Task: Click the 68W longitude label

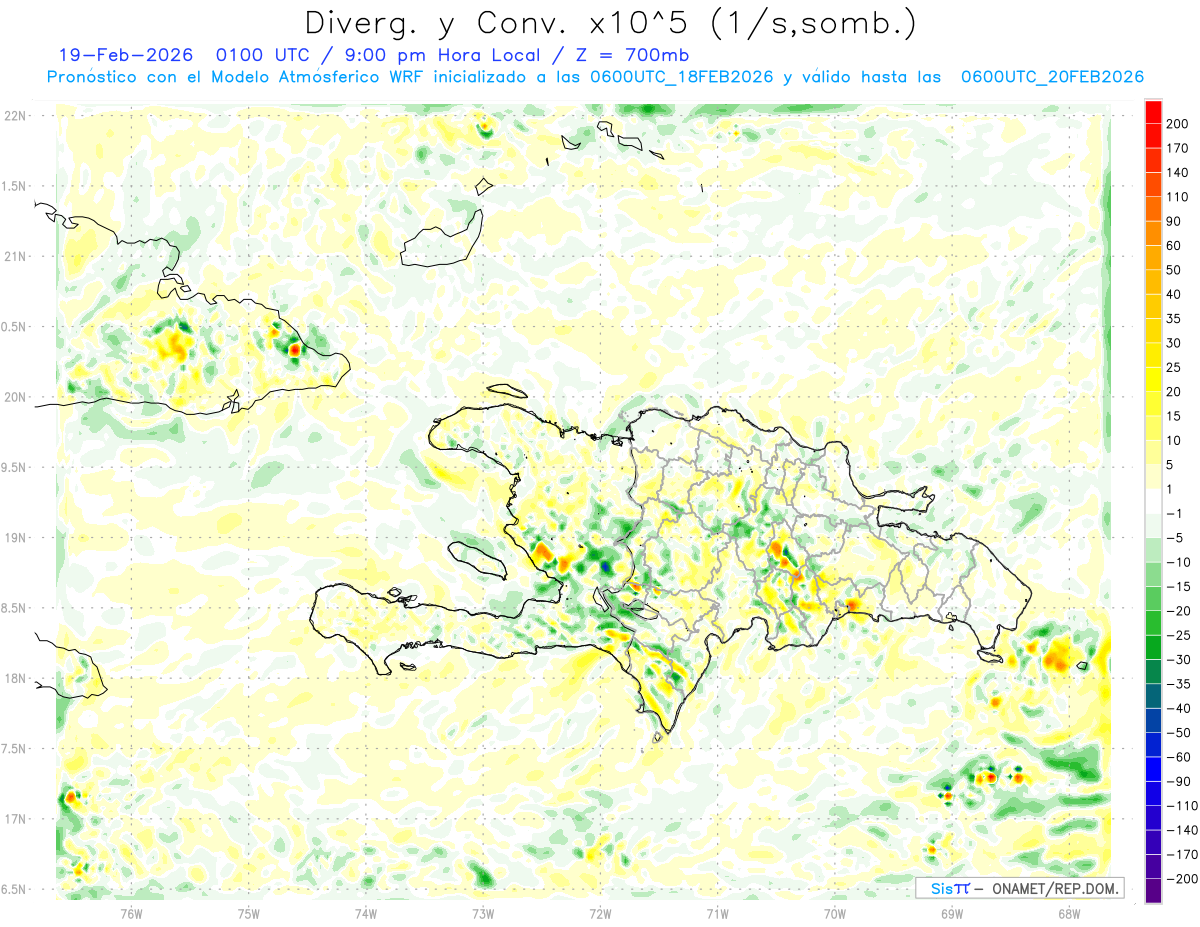Action: click(x=1068, y=913)
